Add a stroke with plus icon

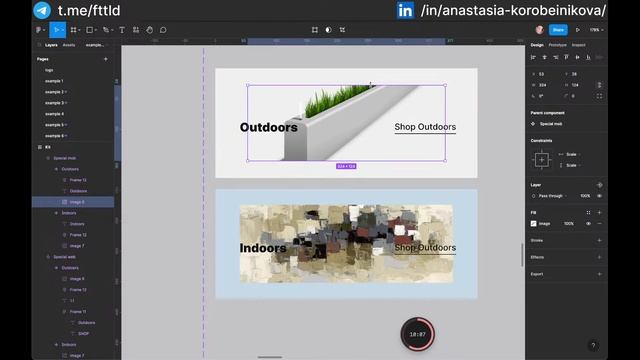point(599,240)
